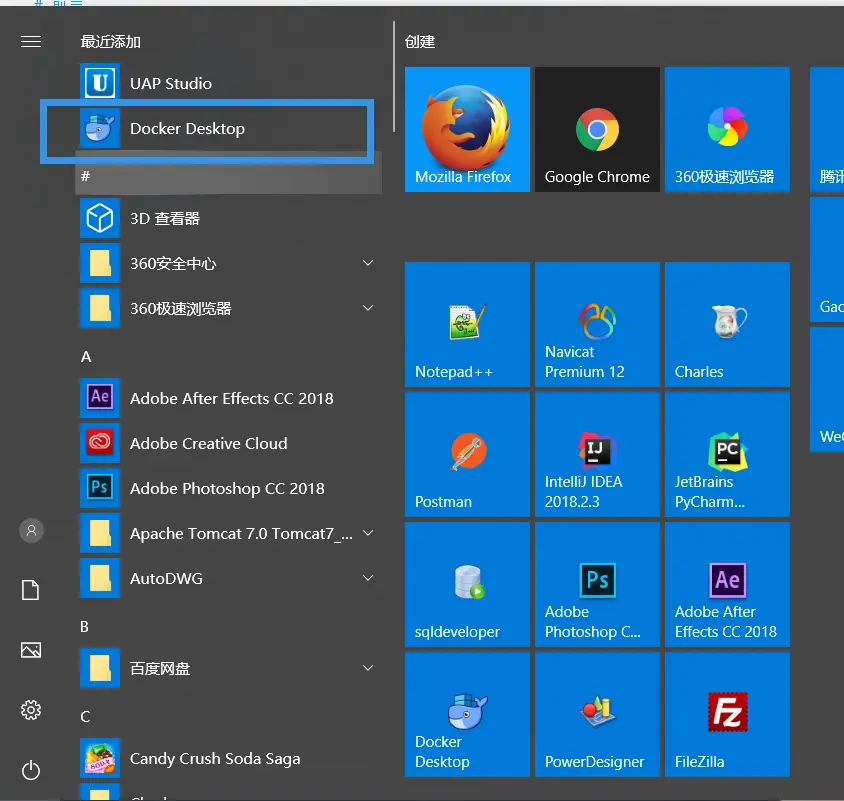Image resolution: width=844 pixels, height=801 pixels.
Task: Launch the Docker Desktop tile
Action: (467, 714)
